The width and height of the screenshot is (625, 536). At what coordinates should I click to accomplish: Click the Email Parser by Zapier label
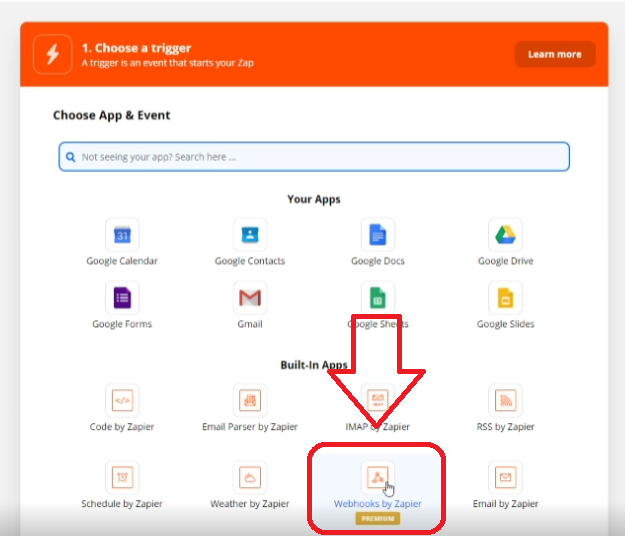click(x=250, y=427)
